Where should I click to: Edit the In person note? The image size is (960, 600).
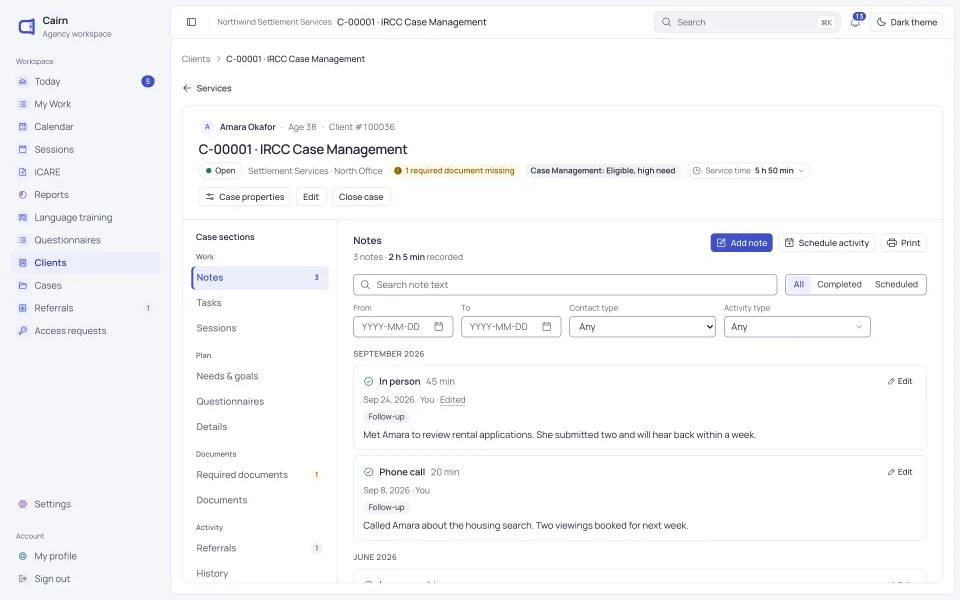[900, 381]
